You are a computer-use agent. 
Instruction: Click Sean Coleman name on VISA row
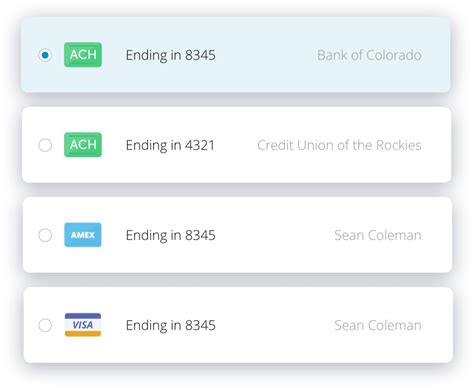tap(378, 325)
